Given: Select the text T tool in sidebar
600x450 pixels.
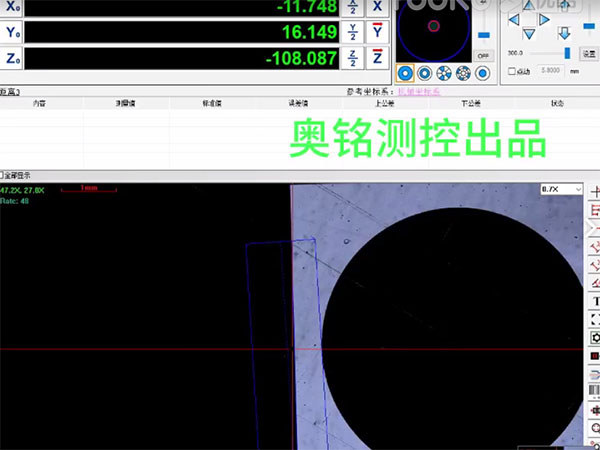Looking at the screenshot, I should click(x=595, y=301).
